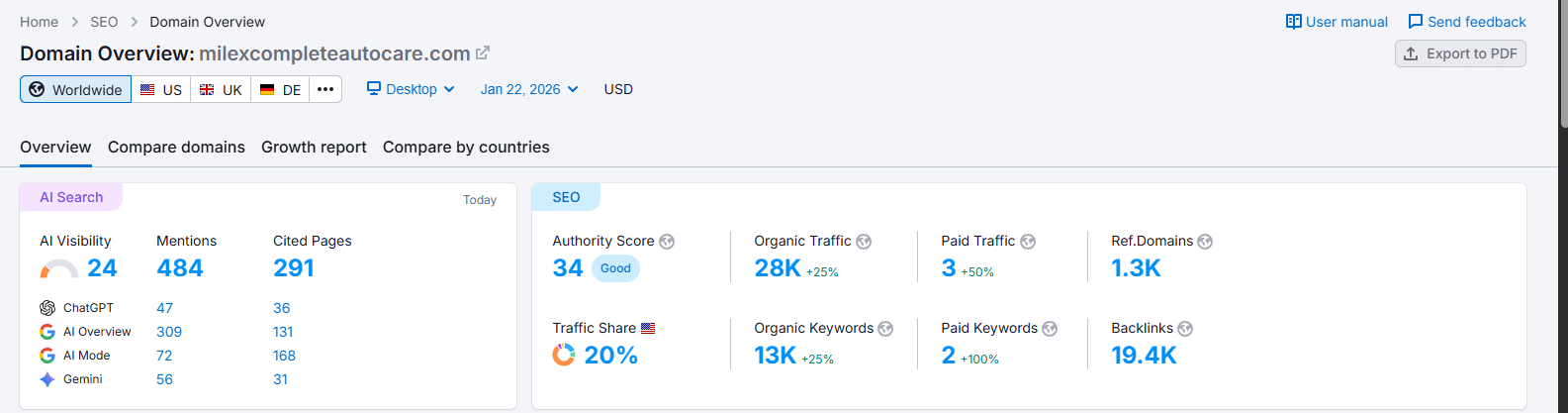Click globe icon next to Authority Score

click(667, 242)
